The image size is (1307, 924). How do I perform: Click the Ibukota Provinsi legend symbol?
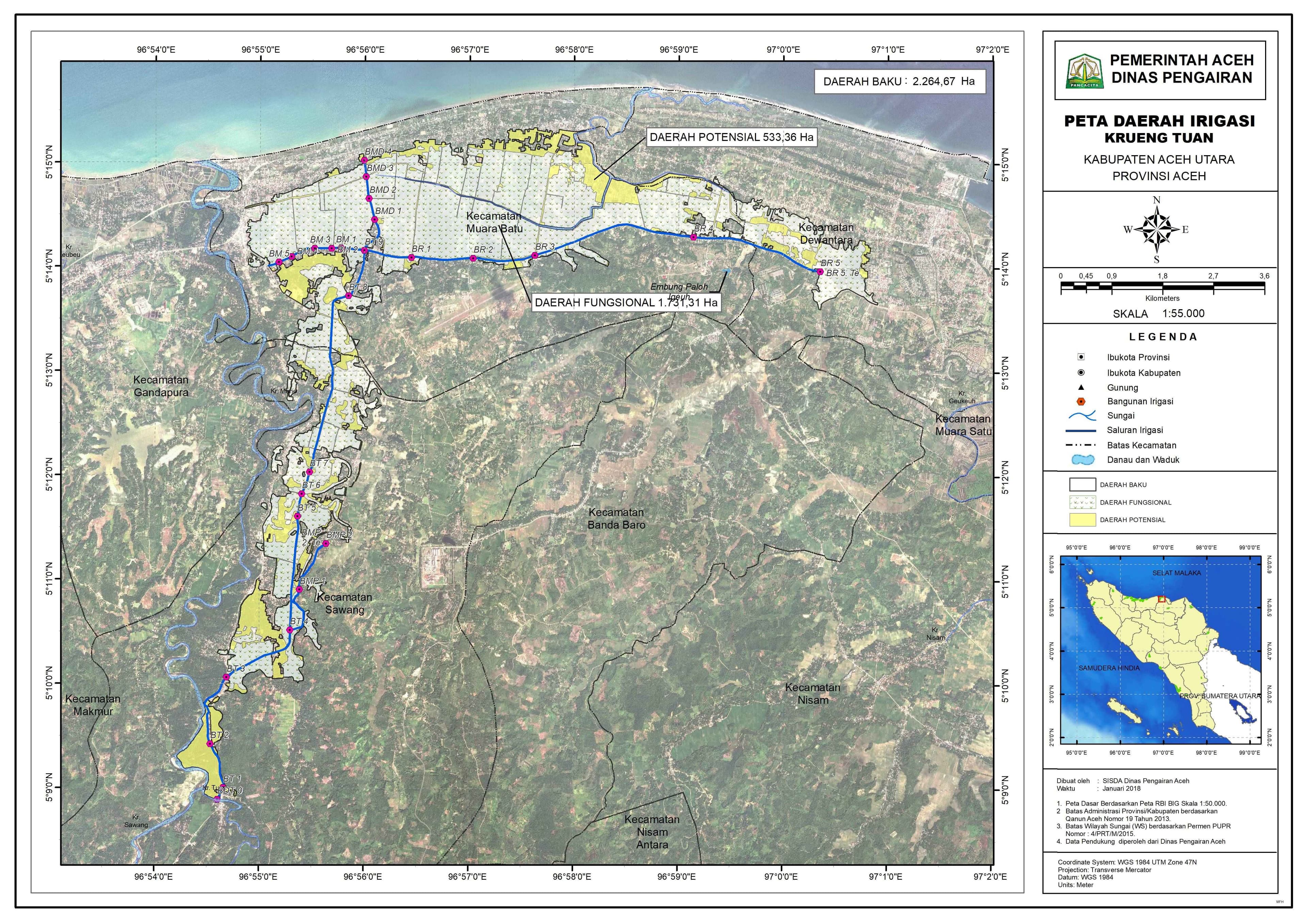coord(1081,357)
